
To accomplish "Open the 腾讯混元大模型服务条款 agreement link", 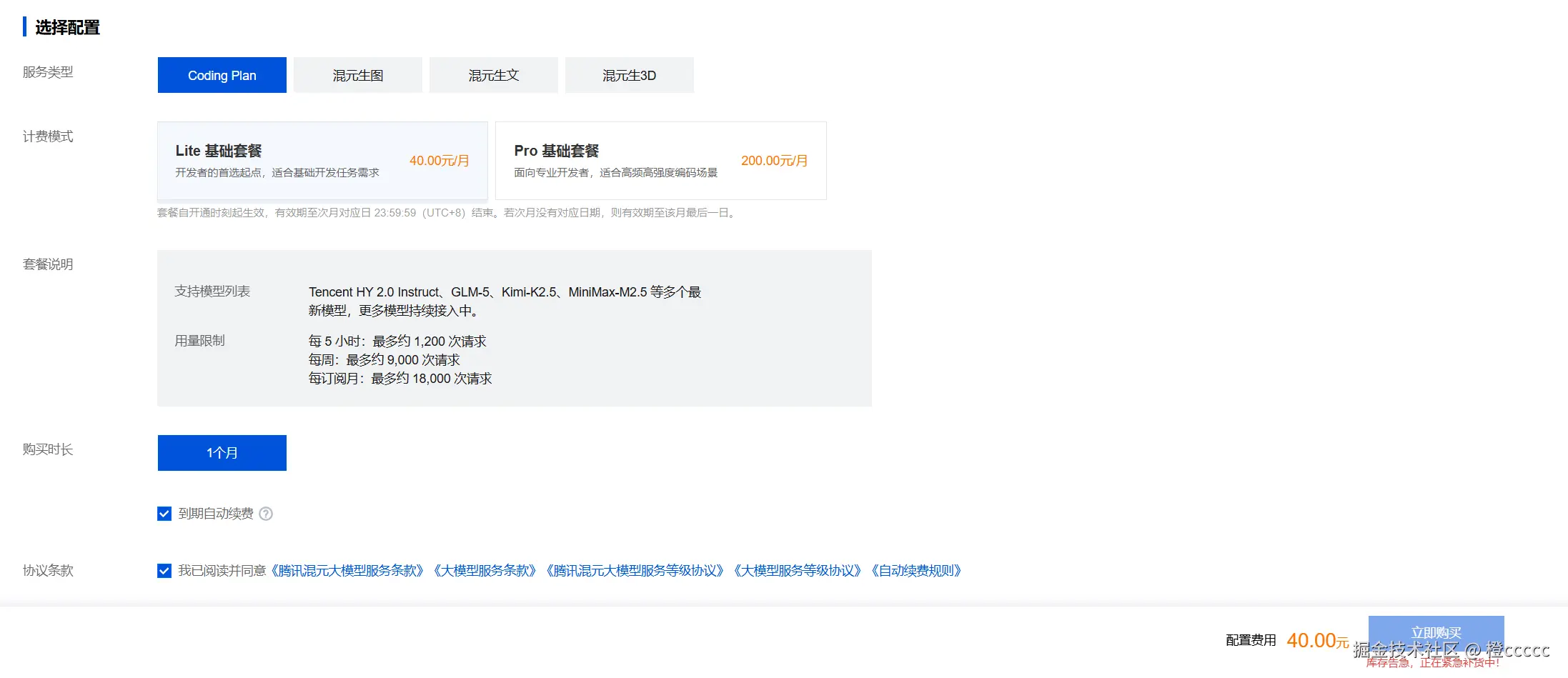I will (x=347, y=571).
